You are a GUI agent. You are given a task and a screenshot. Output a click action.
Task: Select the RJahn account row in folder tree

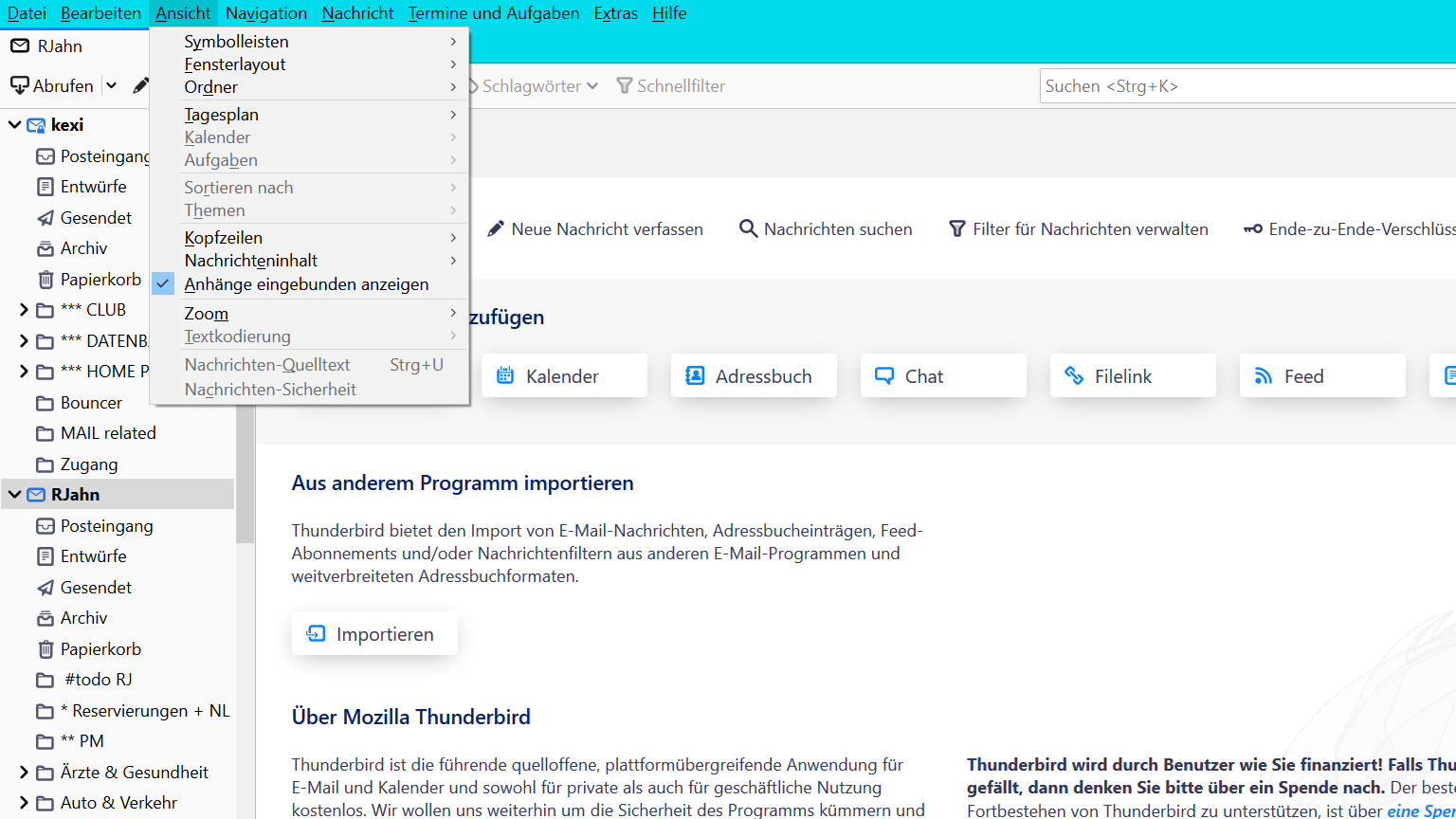[118, 495]
